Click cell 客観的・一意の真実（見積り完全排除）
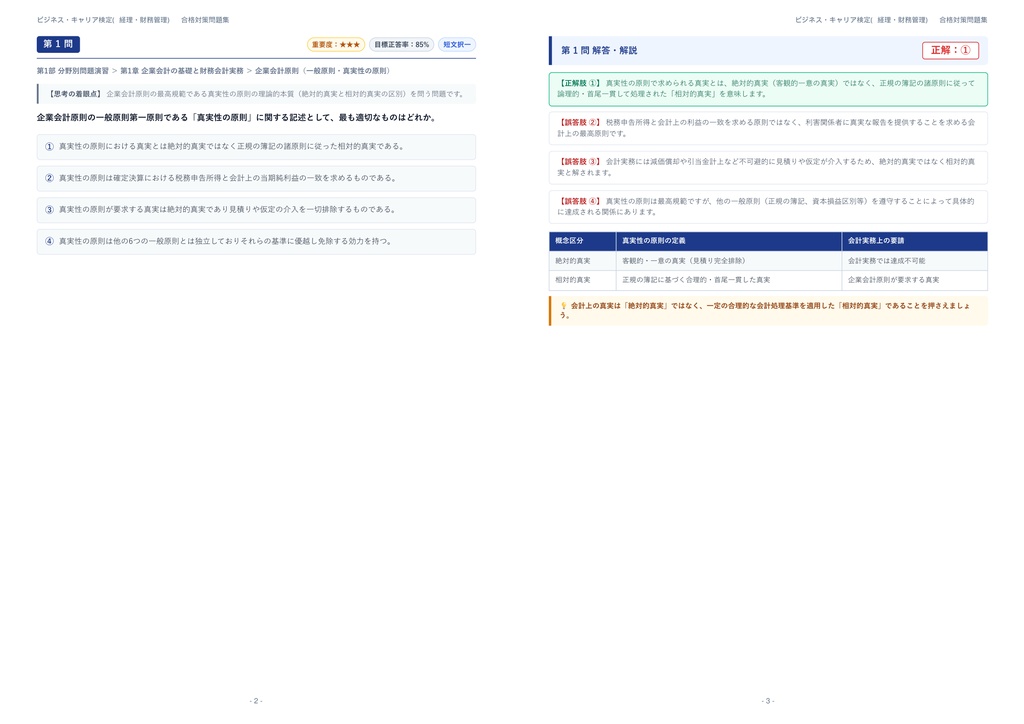Viewport: 1024px width, 724px height. pos(729,260)
